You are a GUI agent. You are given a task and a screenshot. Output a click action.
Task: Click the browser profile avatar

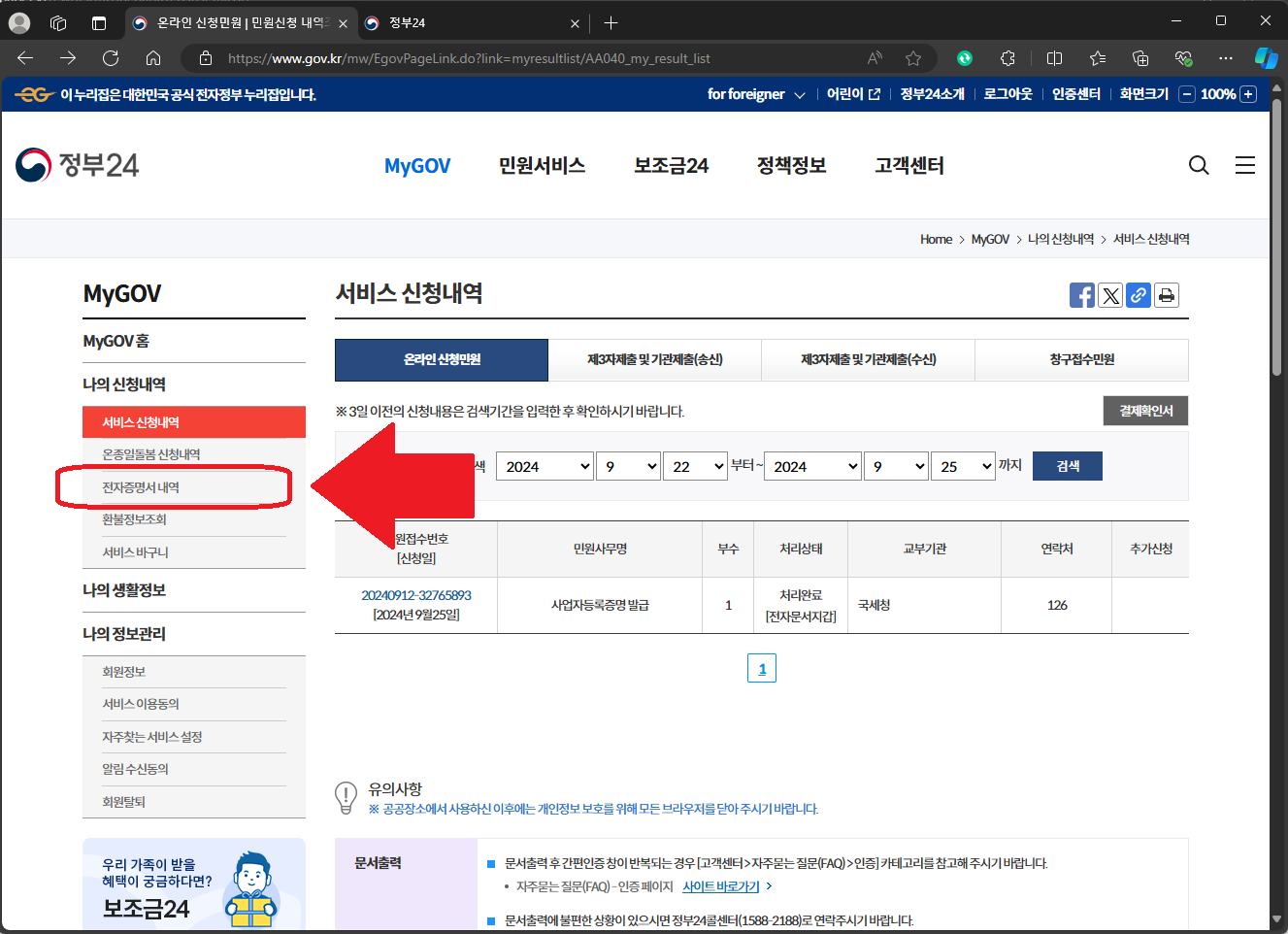[x=19, y=22]
